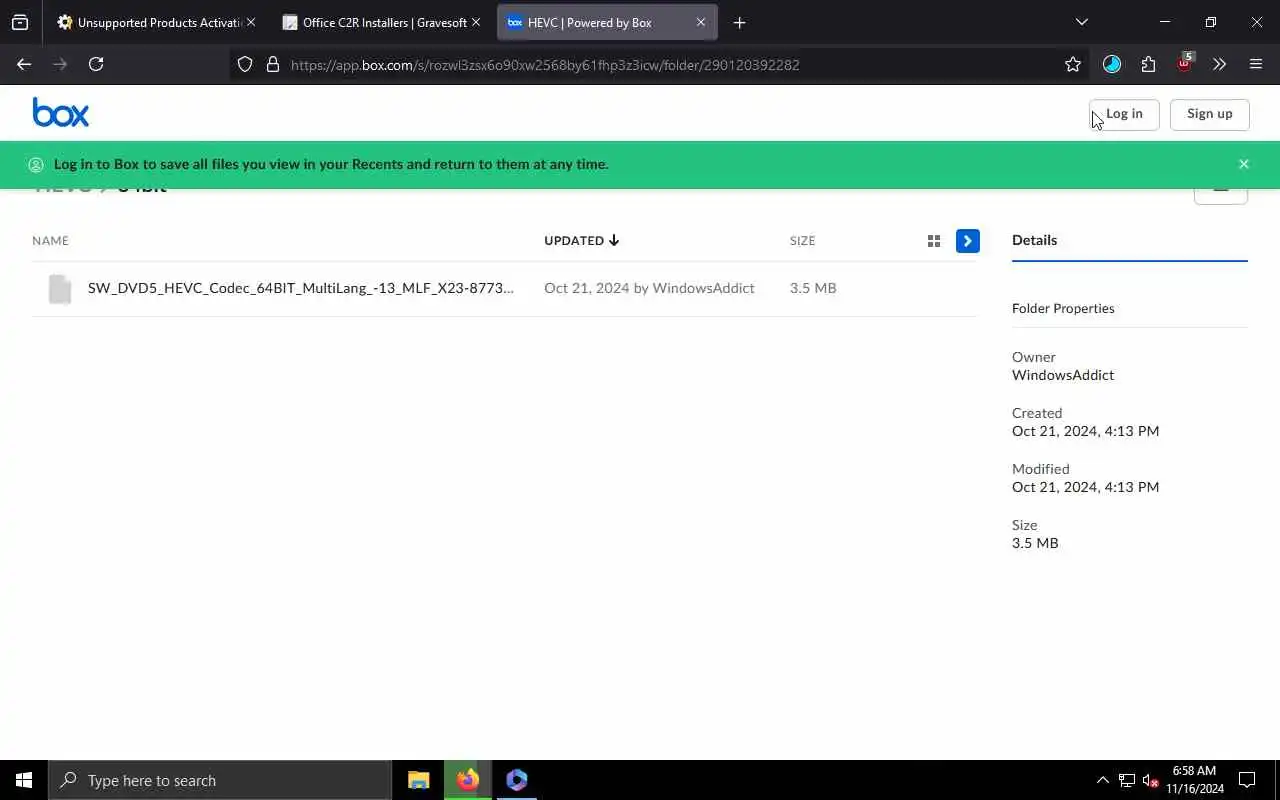Click the Log in button
The image size is (1280, 800).
tap(1124, 114)
